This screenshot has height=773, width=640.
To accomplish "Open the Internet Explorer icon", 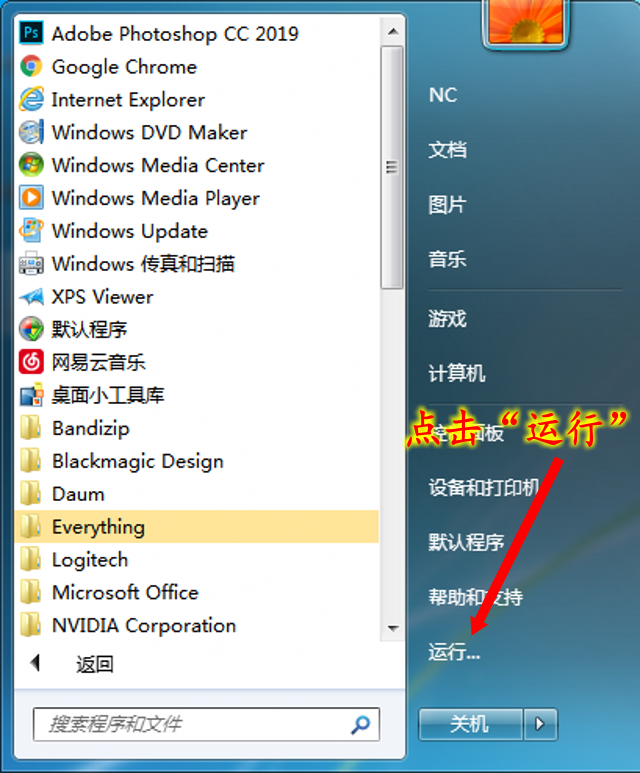I will click(x=31, y=99).
